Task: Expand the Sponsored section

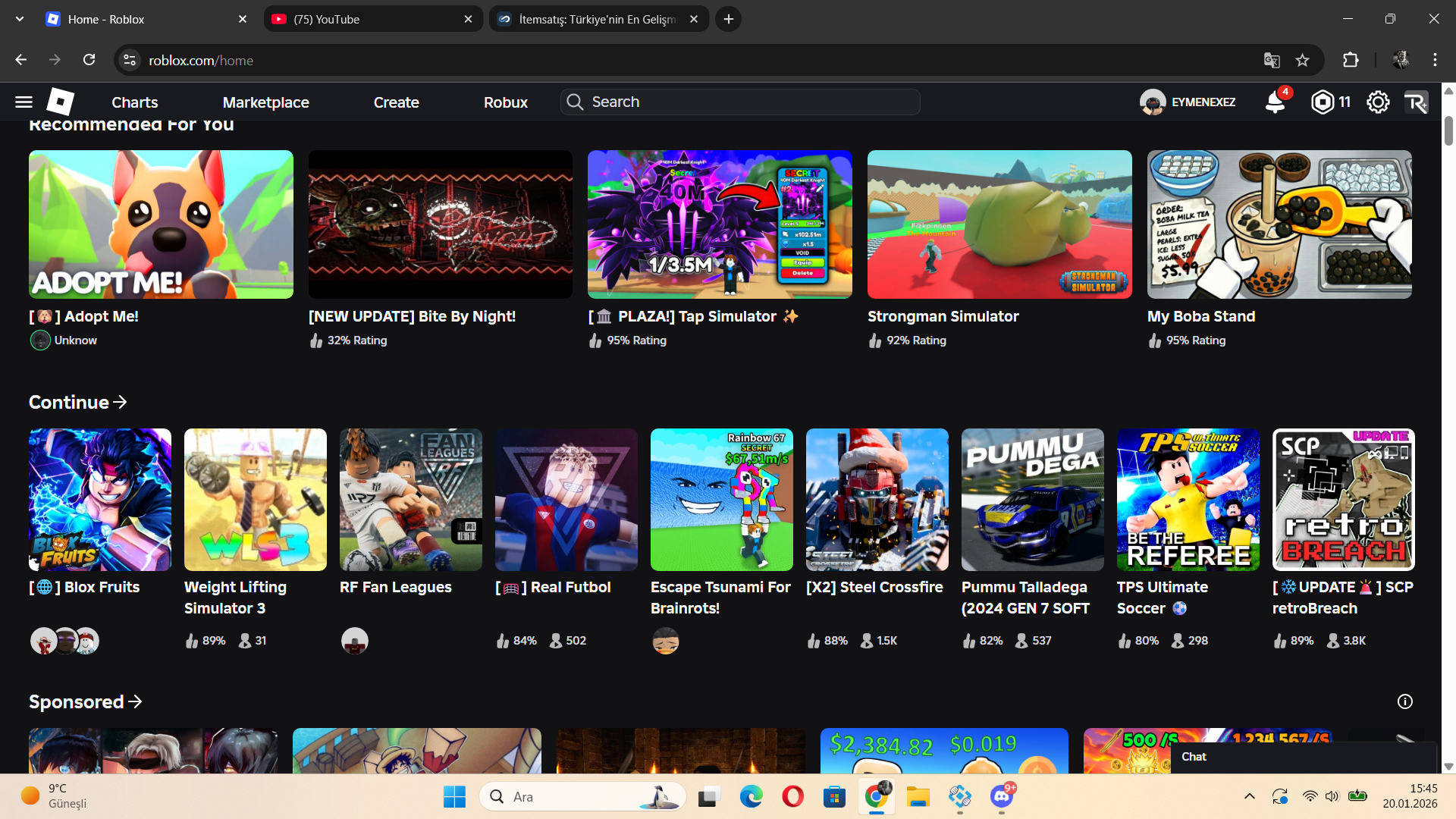Action: [86, 701]
